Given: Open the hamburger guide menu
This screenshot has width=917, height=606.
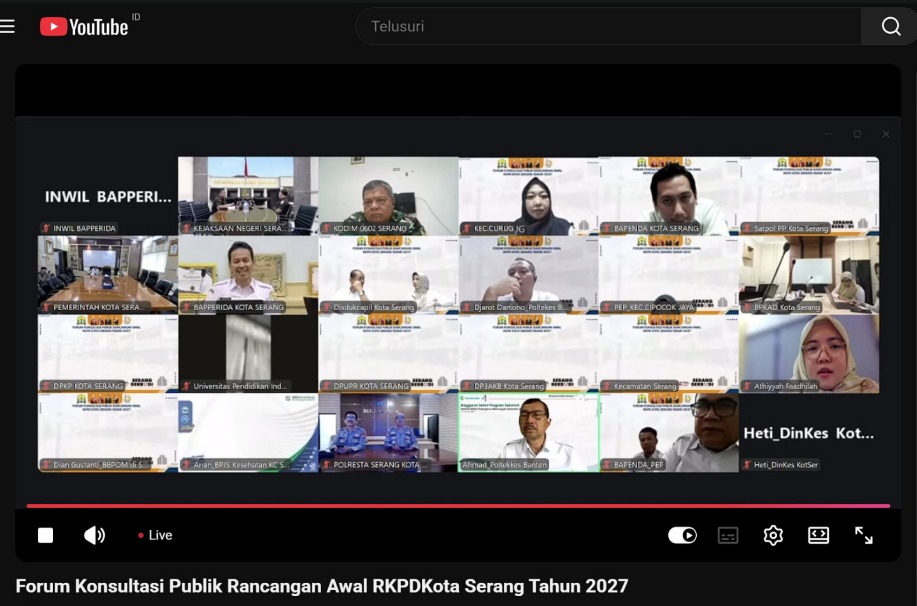Looking at the screenshot, I should (8, 27).
